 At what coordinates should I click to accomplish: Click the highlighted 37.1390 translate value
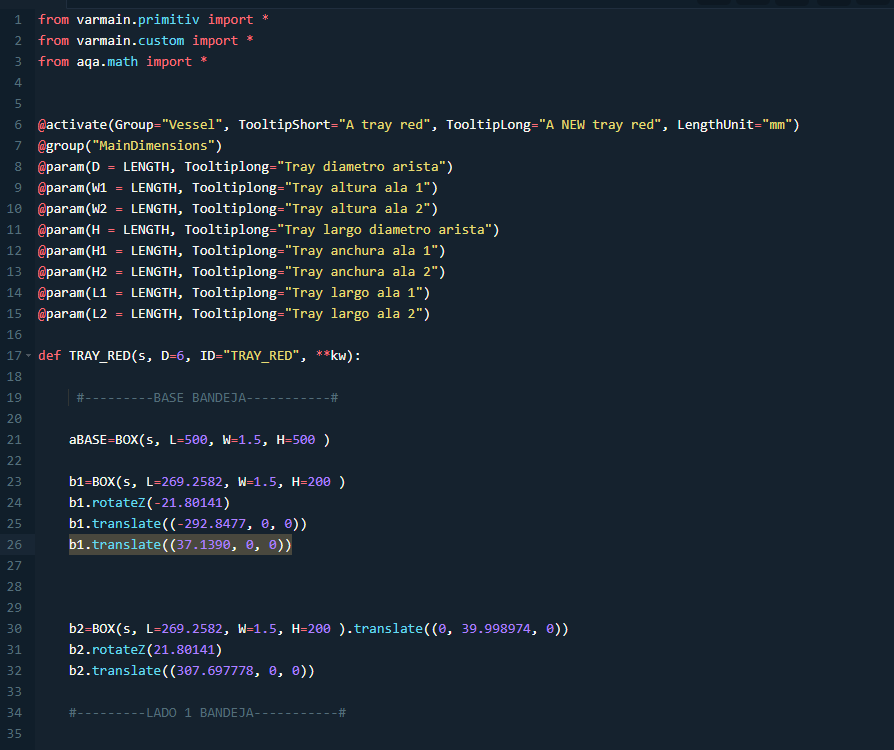coord(204,545)
